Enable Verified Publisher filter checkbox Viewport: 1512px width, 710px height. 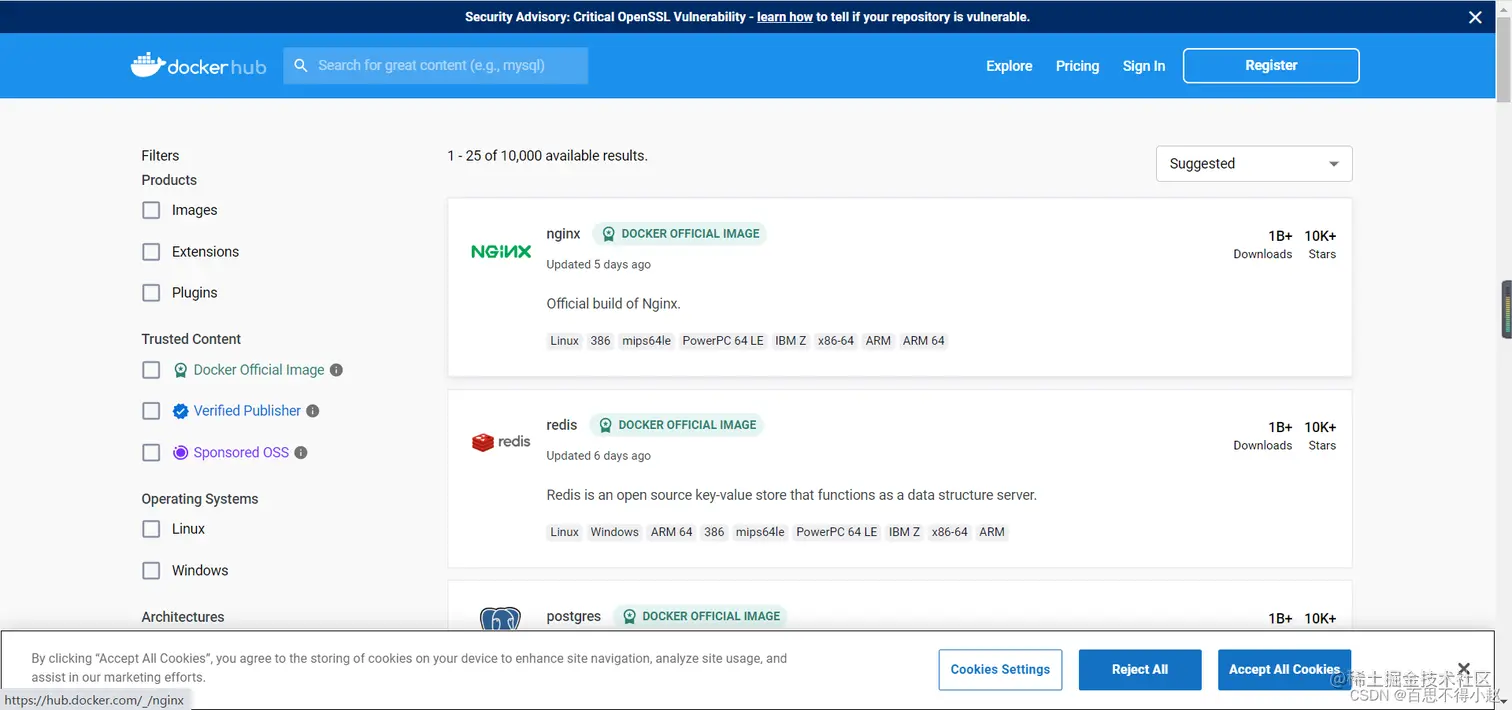pos(151,411)
